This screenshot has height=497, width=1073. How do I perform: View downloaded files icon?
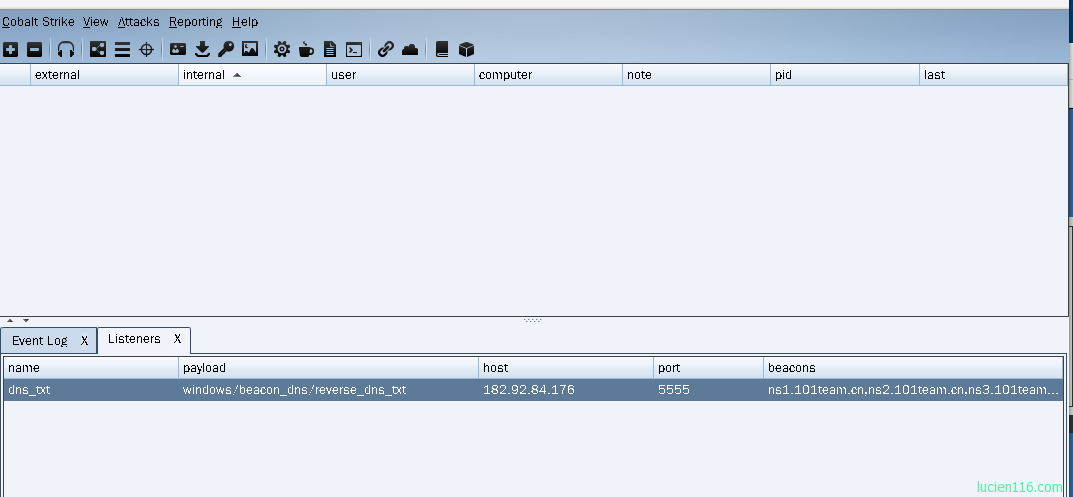(x=202, y=49)
